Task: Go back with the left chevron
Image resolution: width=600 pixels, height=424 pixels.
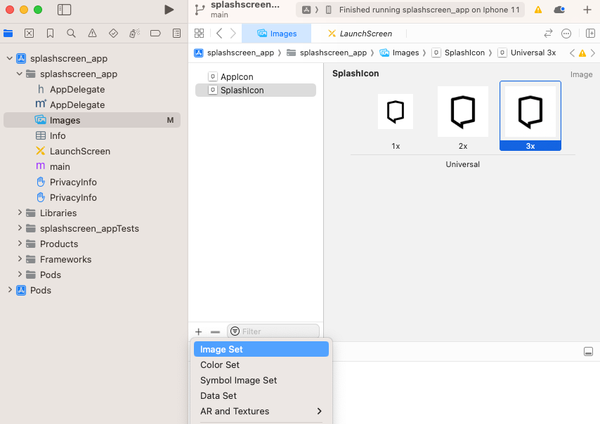Action: [219, 33]
